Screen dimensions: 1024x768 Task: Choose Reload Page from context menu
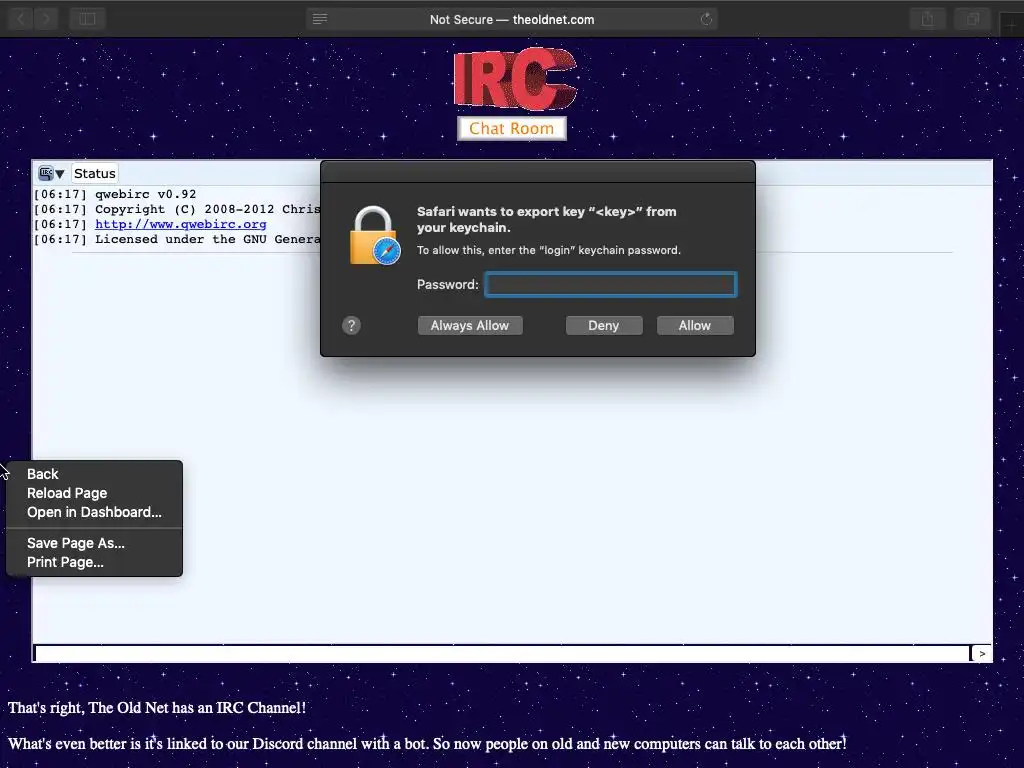[94, 493]
